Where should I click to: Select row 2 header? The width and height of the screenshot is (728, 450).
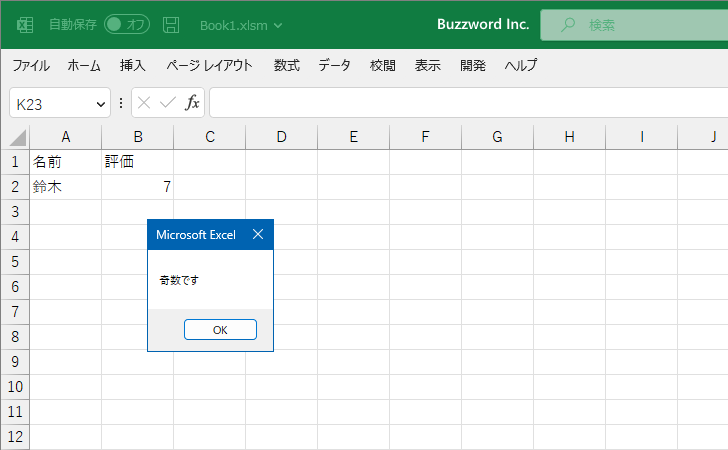tap(15, 187)
